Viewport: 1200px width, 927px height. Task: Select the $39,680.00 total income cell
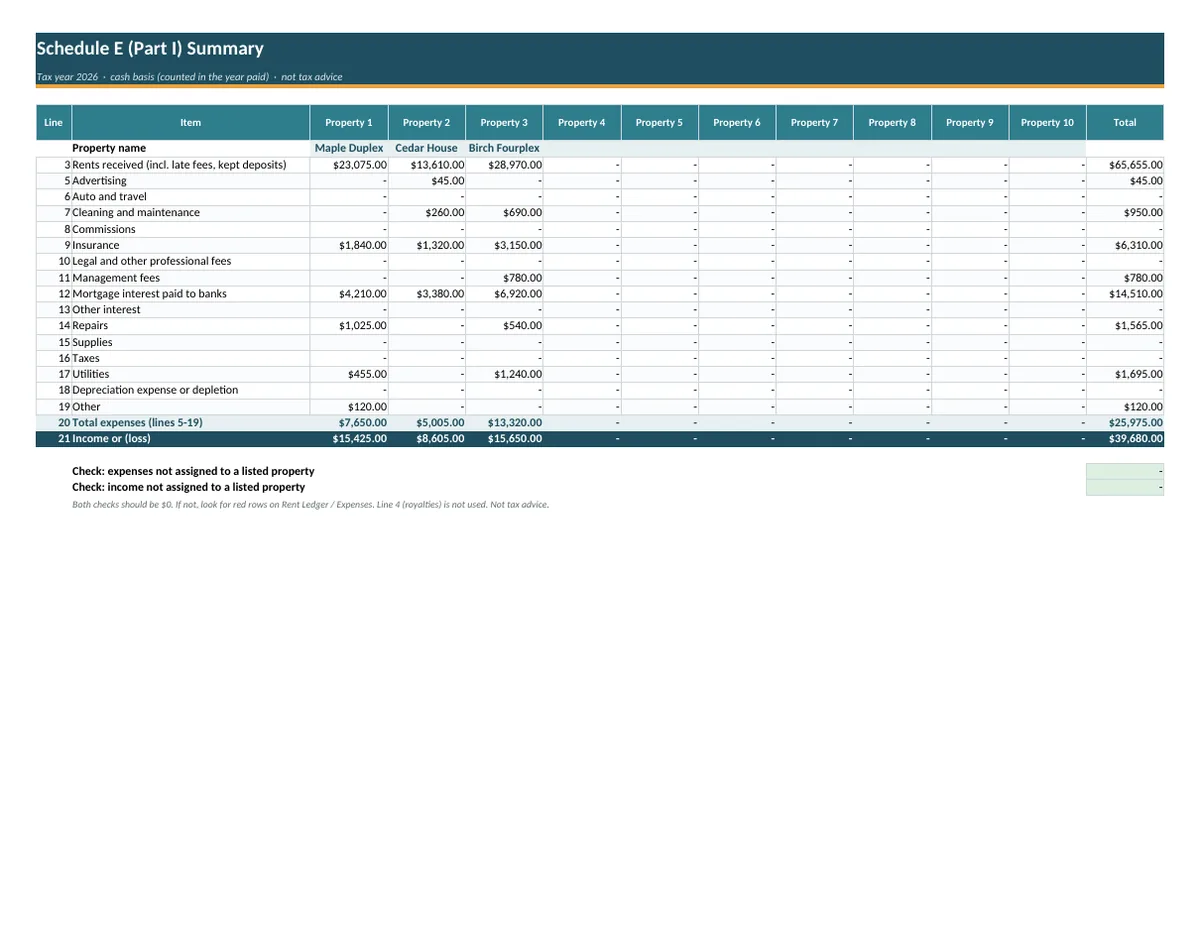click(1125, 439)
